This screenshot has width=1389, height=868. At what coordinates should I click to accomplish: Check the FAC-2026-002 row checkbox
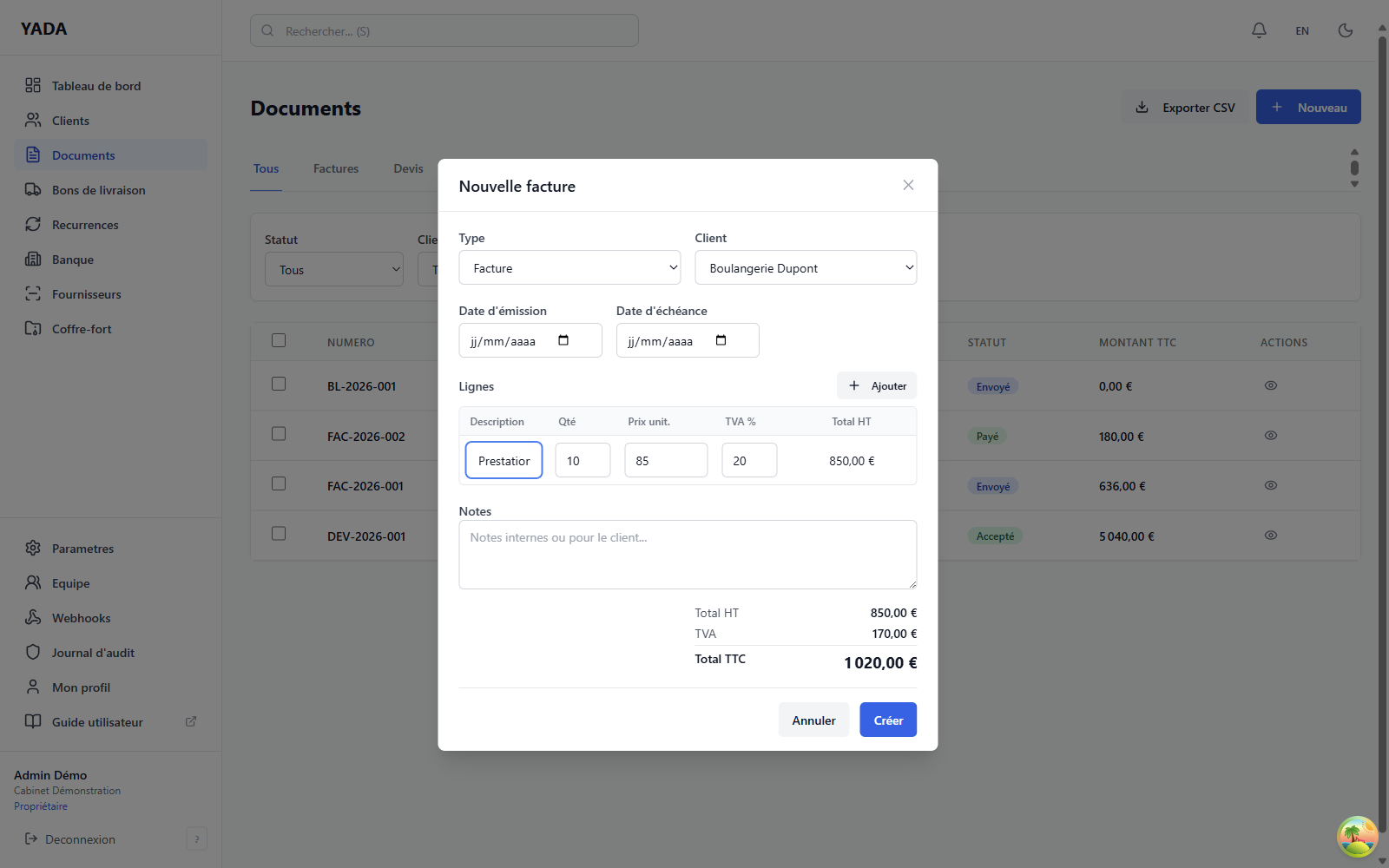[x=279, y=433]
